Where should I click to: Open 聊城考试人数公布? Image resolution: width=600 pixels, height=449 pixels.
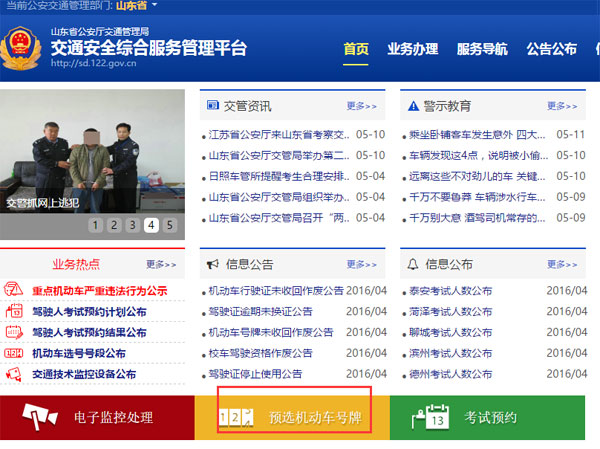pyautogui.click(x=451, y=332)
